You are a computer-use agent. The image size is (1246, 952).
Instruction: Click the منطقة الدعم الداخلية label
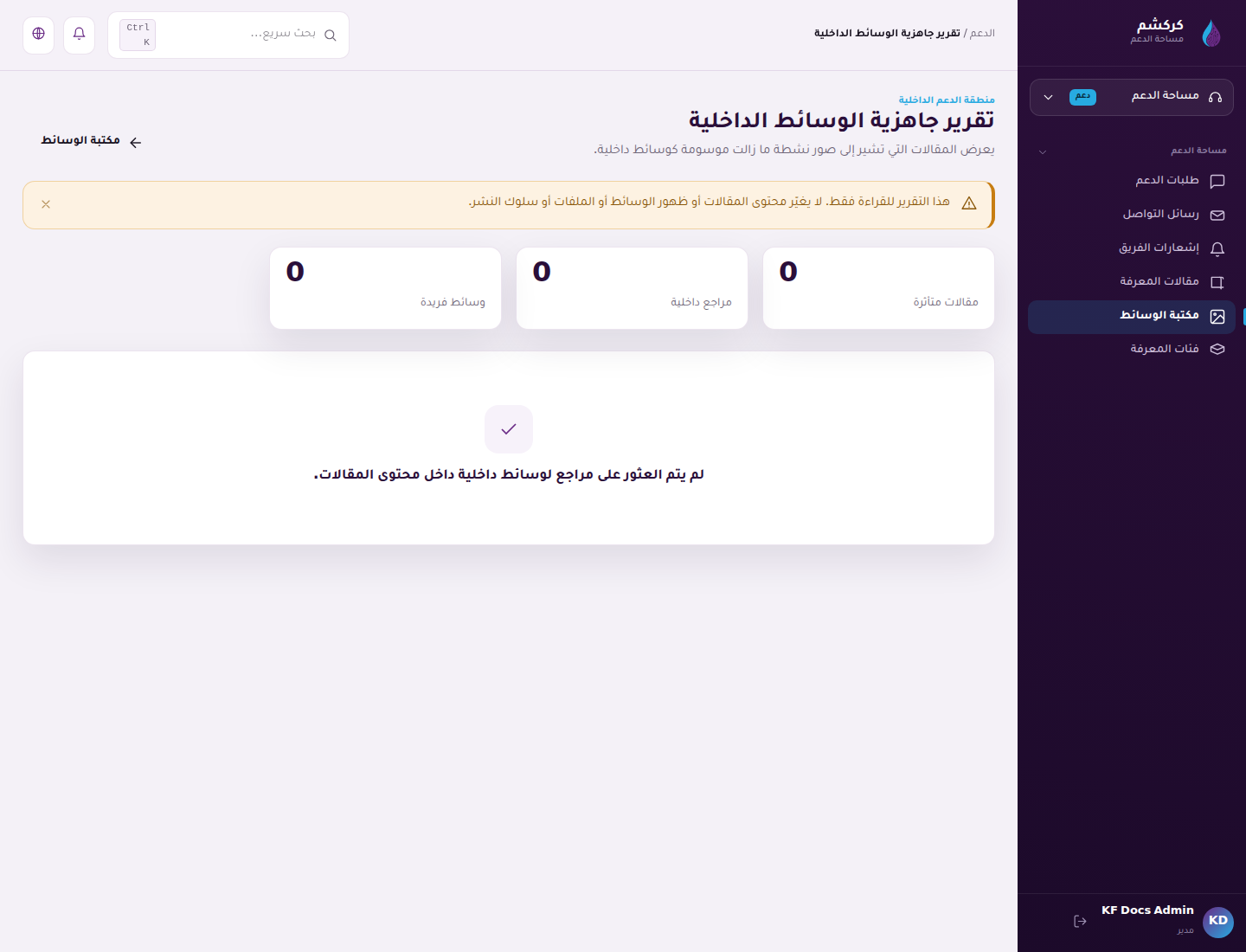(x=947, y=100)
